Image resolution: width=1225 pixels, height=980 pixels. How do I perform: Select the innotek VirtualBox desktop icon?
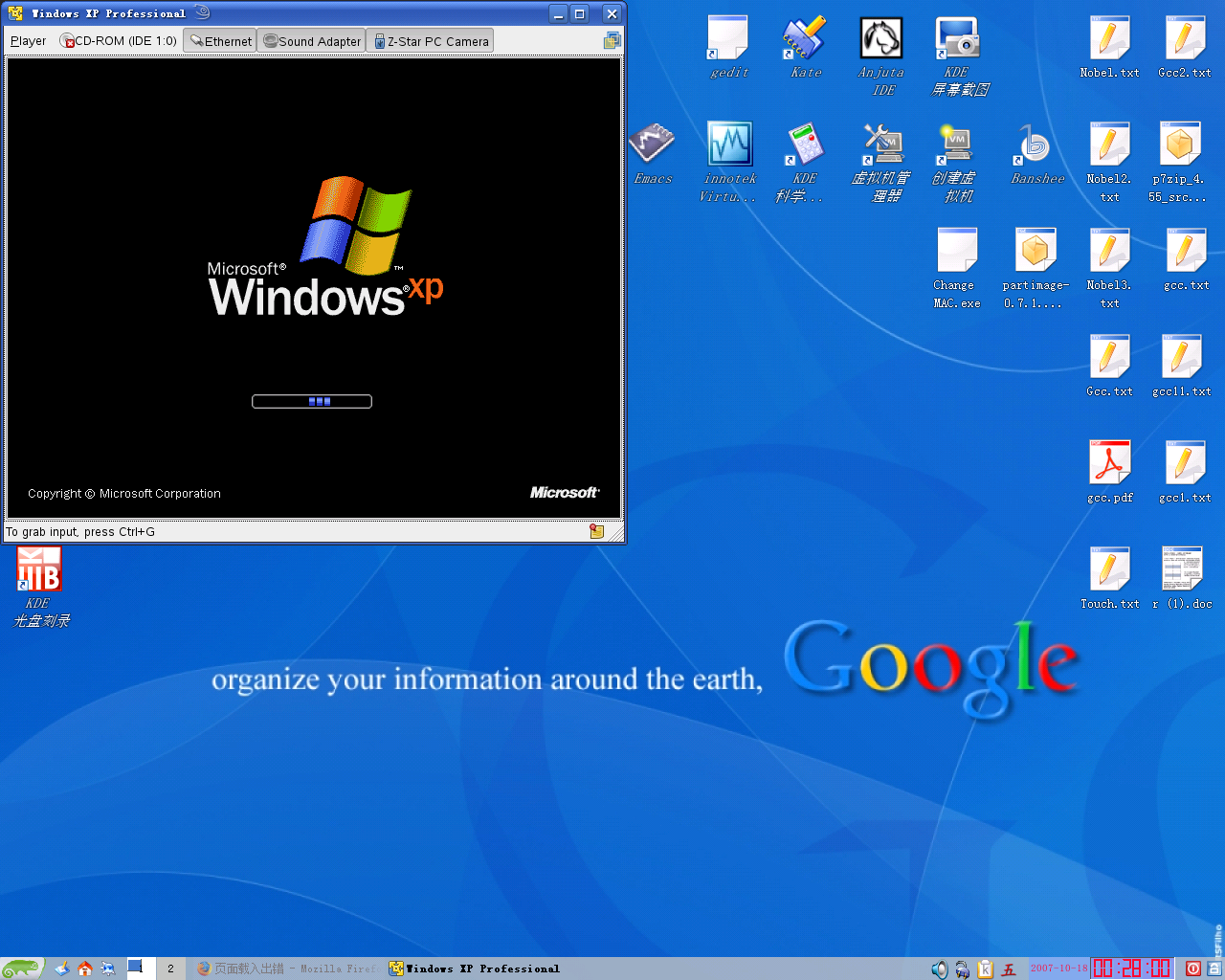[x=729, y=162]
